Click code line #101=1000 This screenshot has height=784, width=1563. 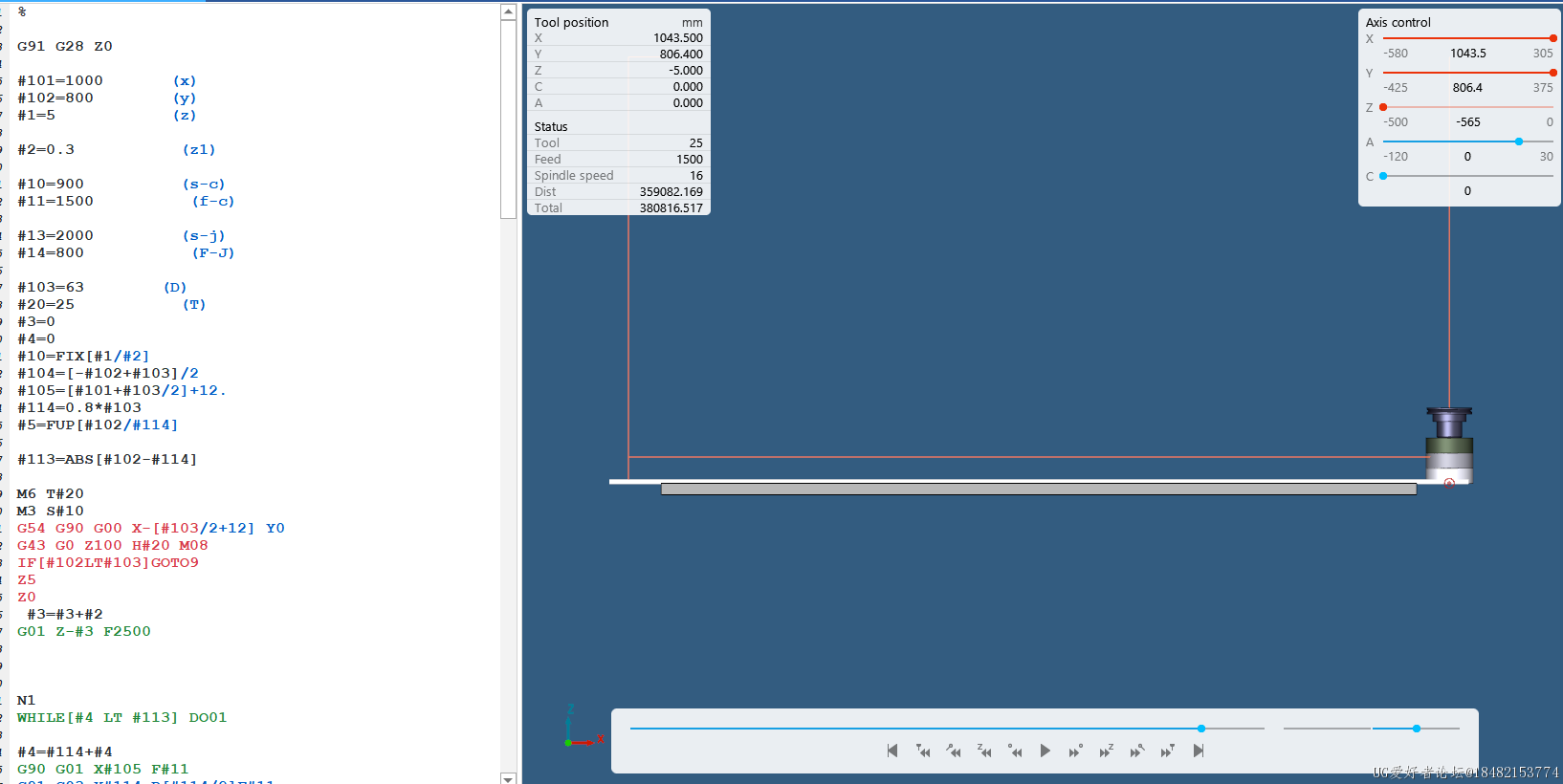coord(60,80)
